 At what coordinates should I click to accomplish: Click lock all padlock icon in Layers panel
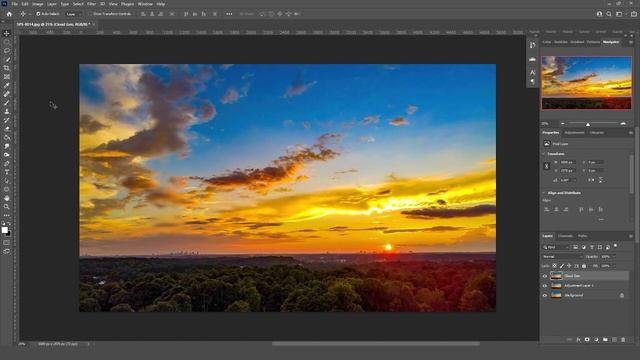pyautogui.click(x=584, y=266)
